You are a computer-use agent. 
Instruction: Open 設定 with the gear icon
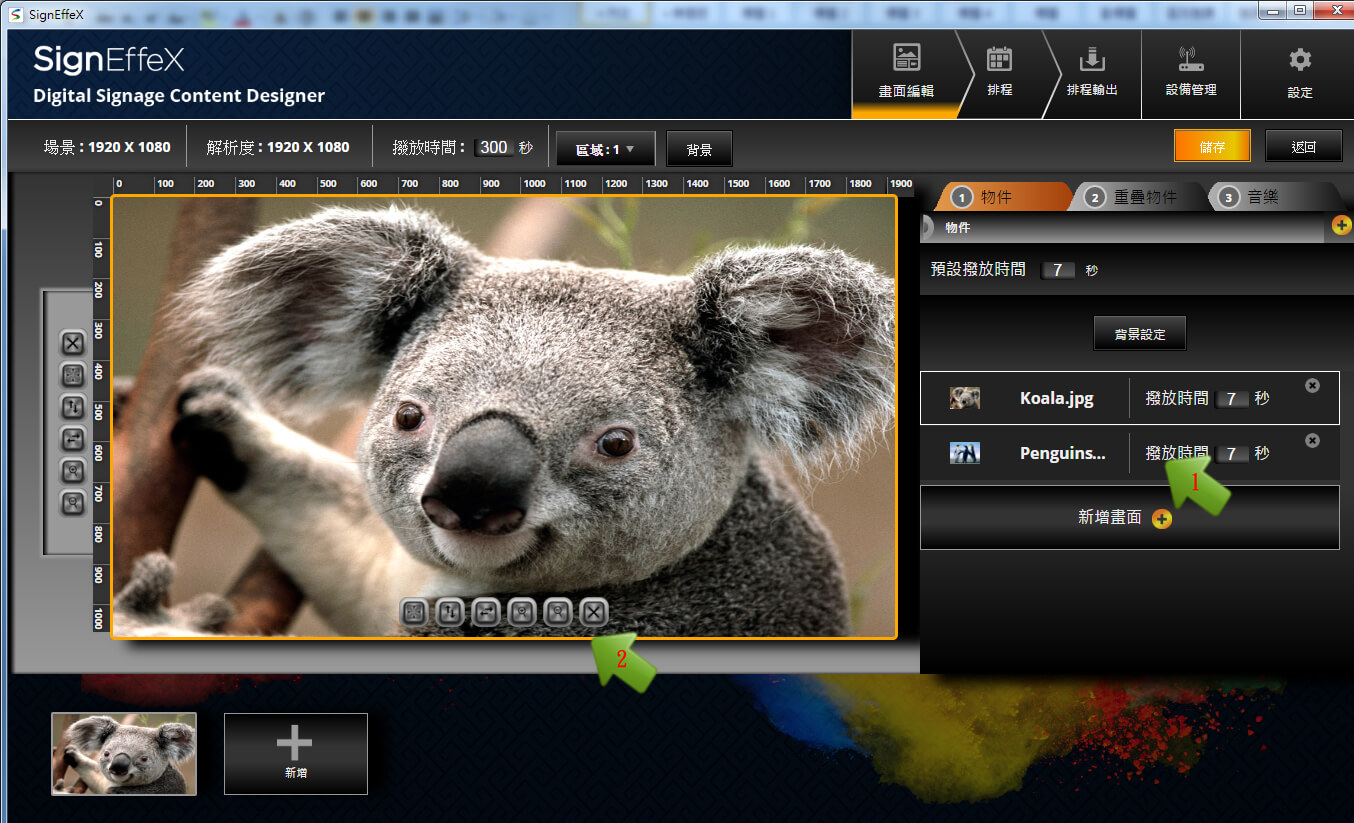coord(1299,73)
